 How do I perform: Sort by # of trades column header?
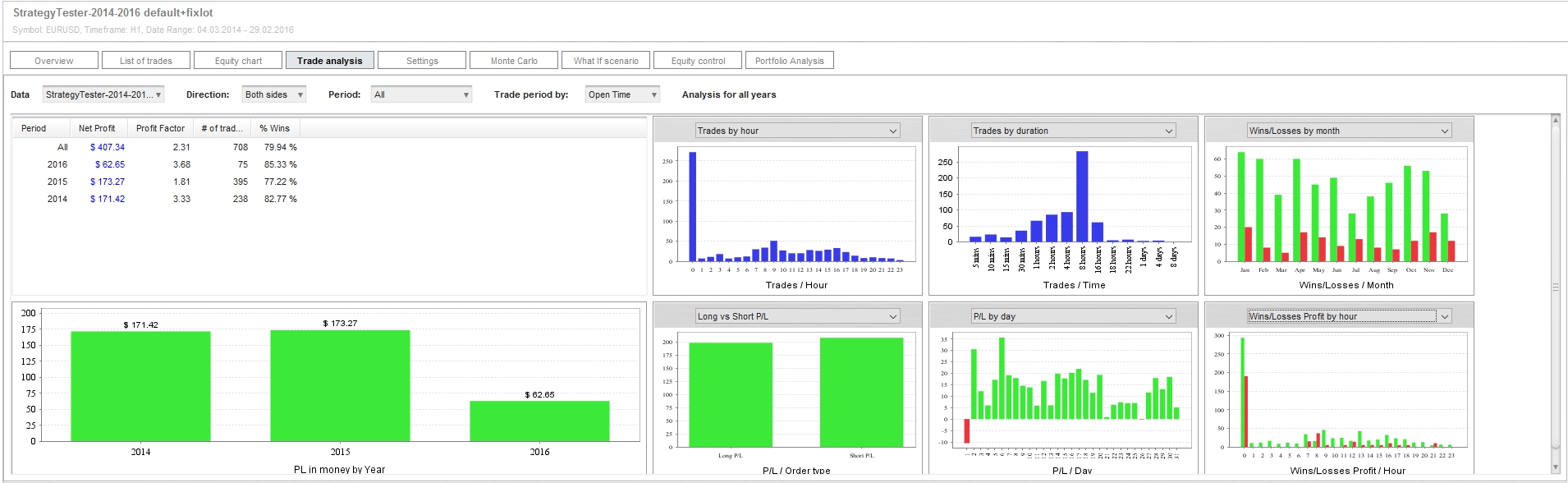click(222, 128)
